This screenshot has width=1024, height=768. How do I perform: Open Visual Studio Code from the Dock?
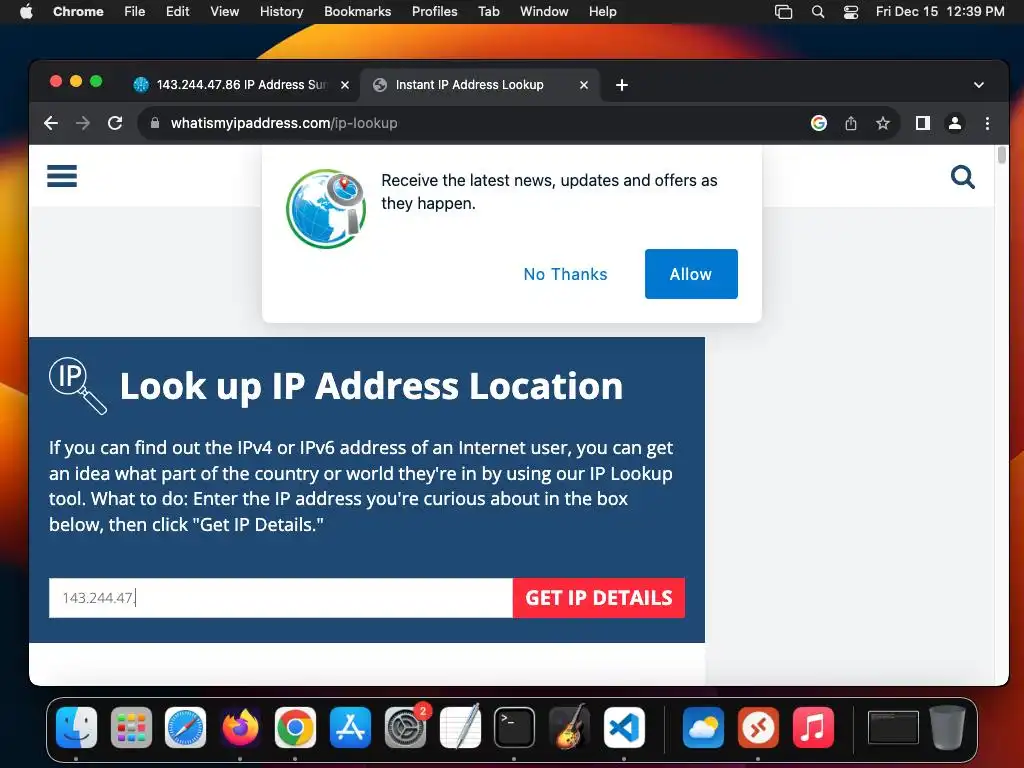[624, 727]
